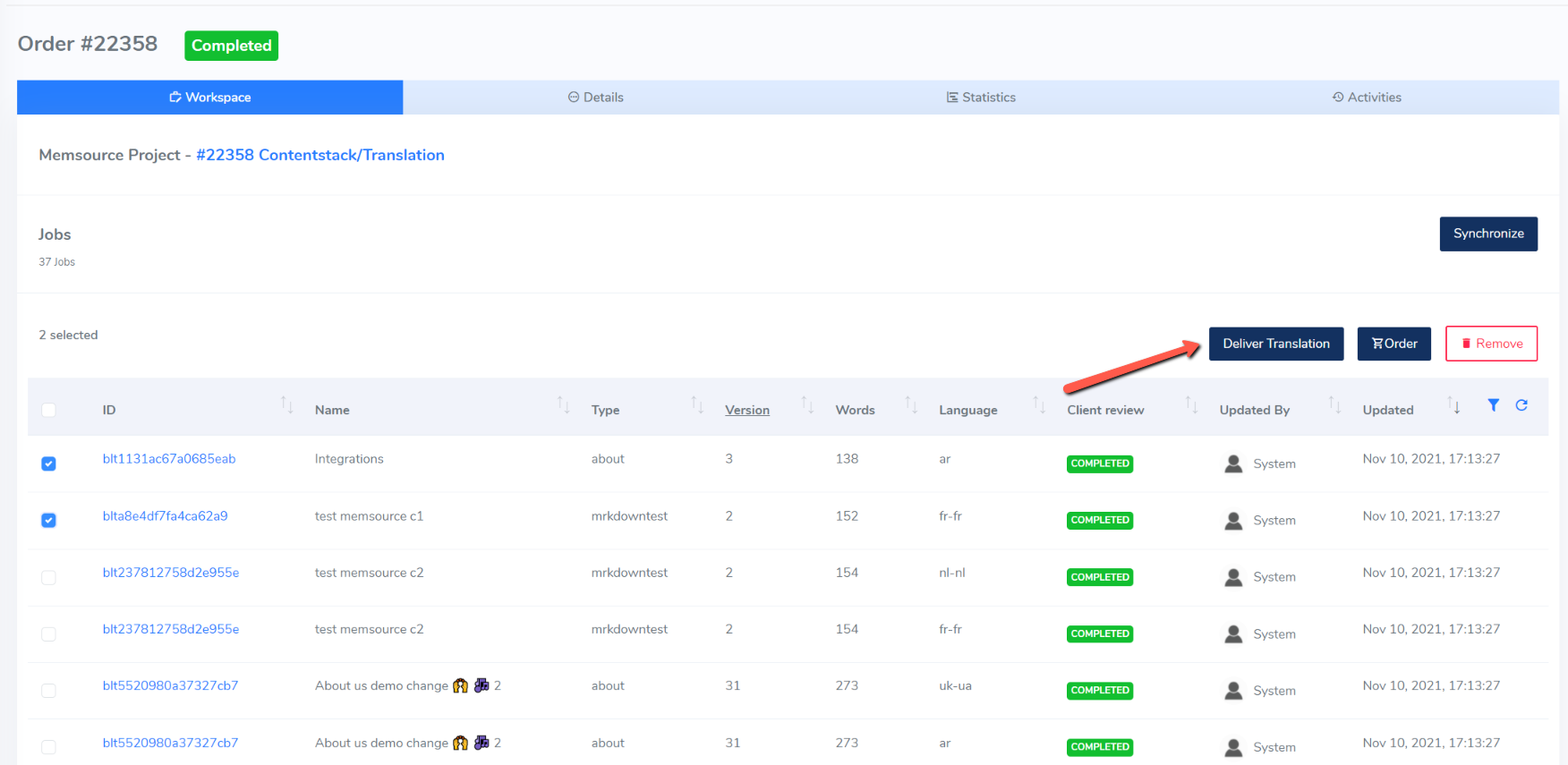Click user avatar in nl-nl row

point(1233,577)
